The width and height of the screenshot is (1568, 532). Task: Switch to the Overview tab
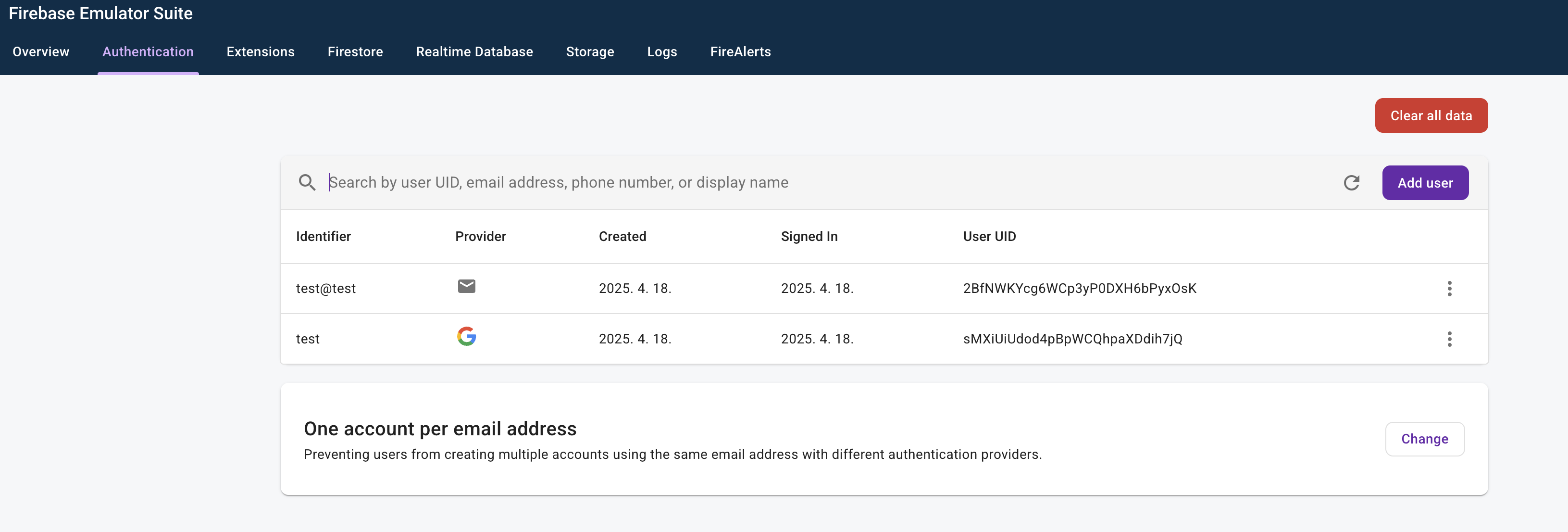pos(41,52)
